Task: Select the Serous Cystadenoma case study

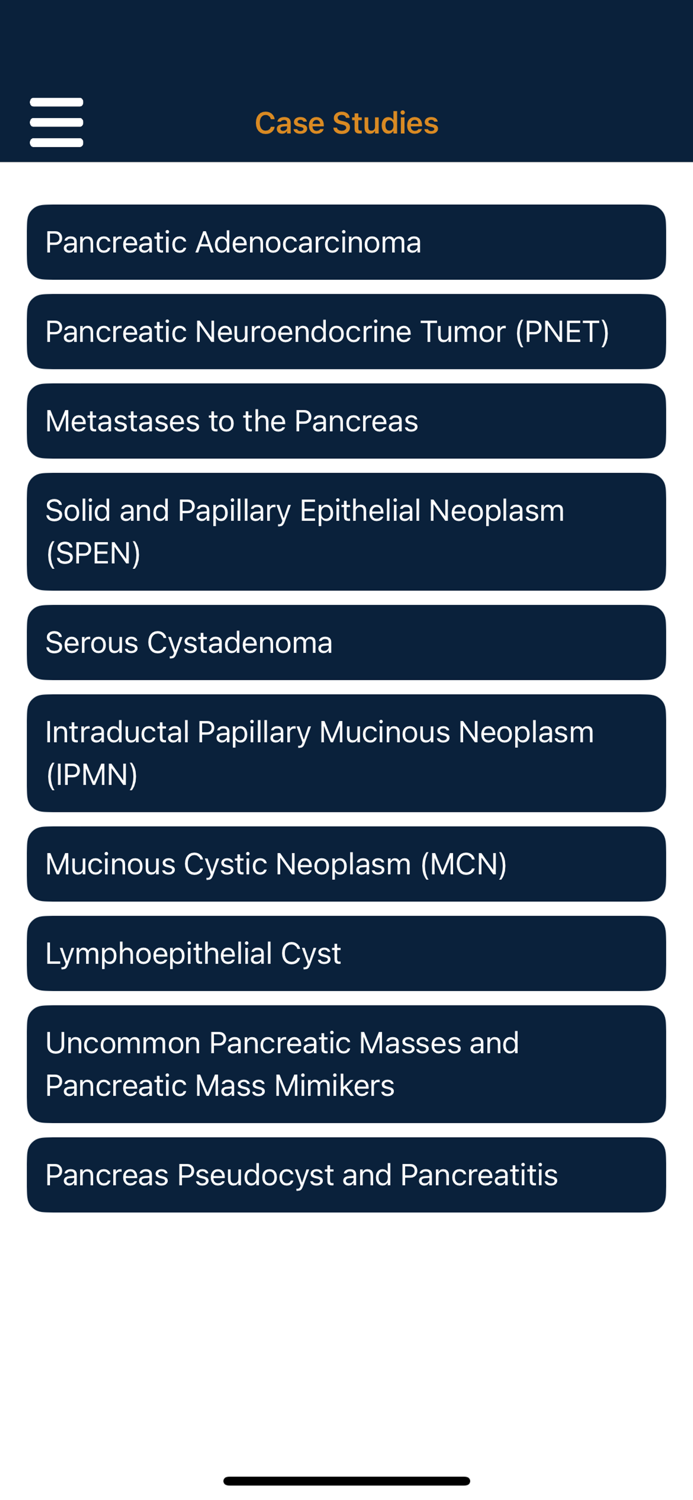Action: [346, 642]
